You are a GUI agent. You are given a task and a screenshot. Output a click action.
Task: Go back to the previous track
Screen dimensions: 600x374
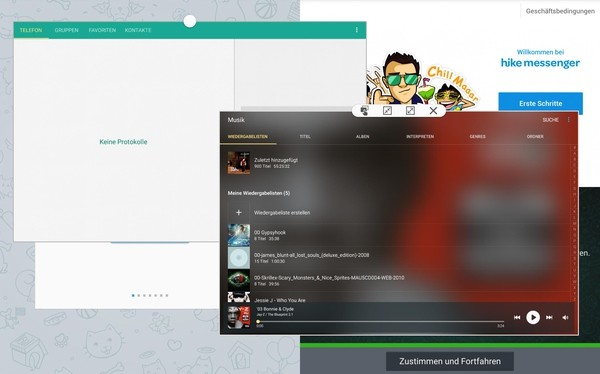click(517, 317)
